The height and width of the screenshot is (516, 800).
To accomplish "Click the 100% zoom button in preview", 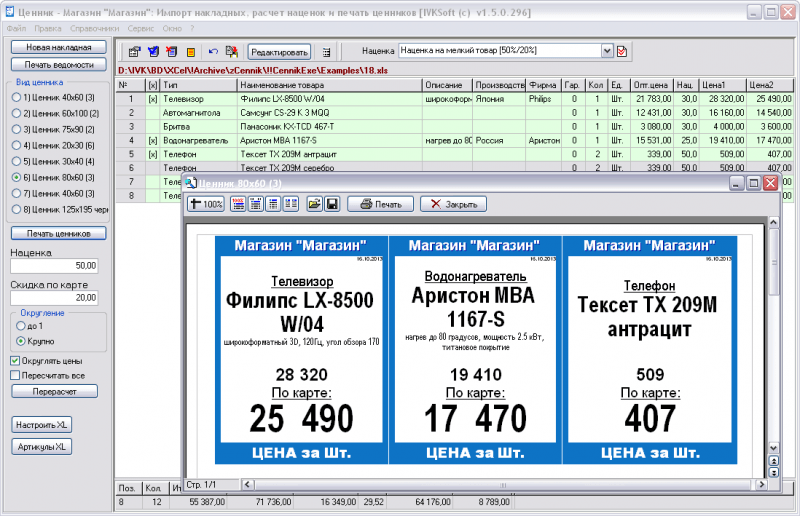I will [x=206, y=204].
